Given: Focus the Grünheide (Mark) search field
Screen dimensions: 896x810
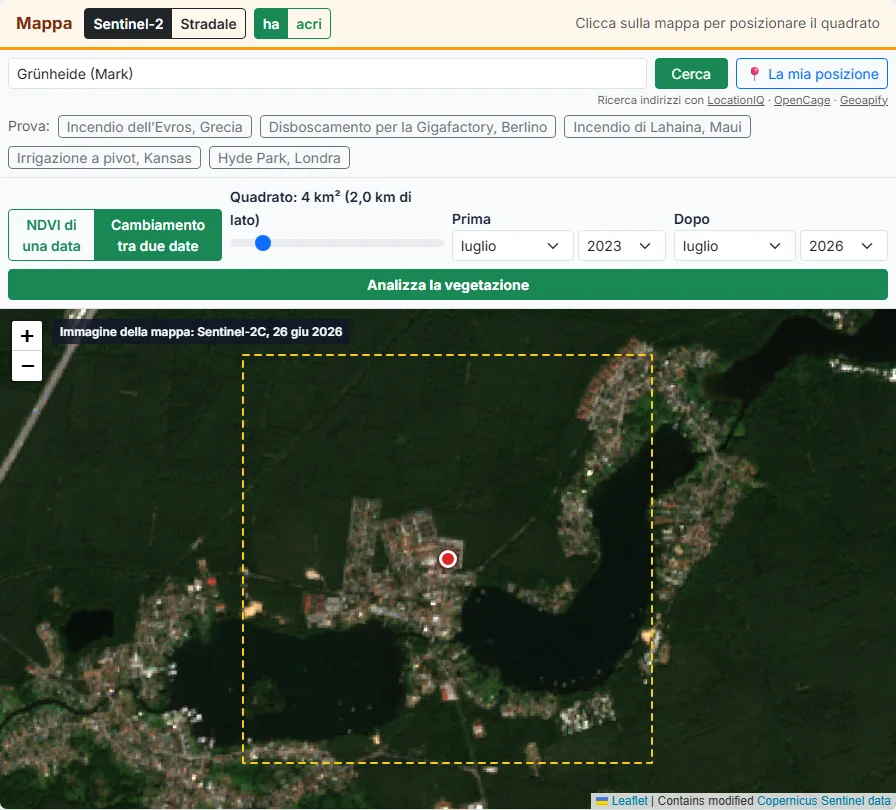Looking at the screenshot, I should click(x=327, y=74).
